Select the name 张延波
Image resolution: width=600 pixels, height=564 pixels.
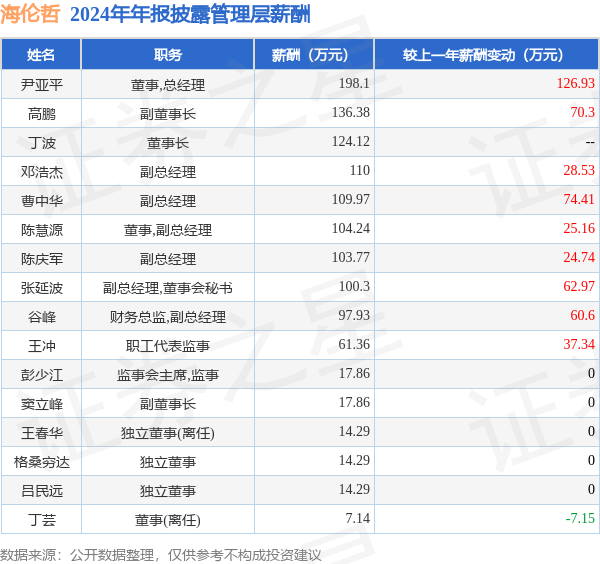click(x=41, y=288)
